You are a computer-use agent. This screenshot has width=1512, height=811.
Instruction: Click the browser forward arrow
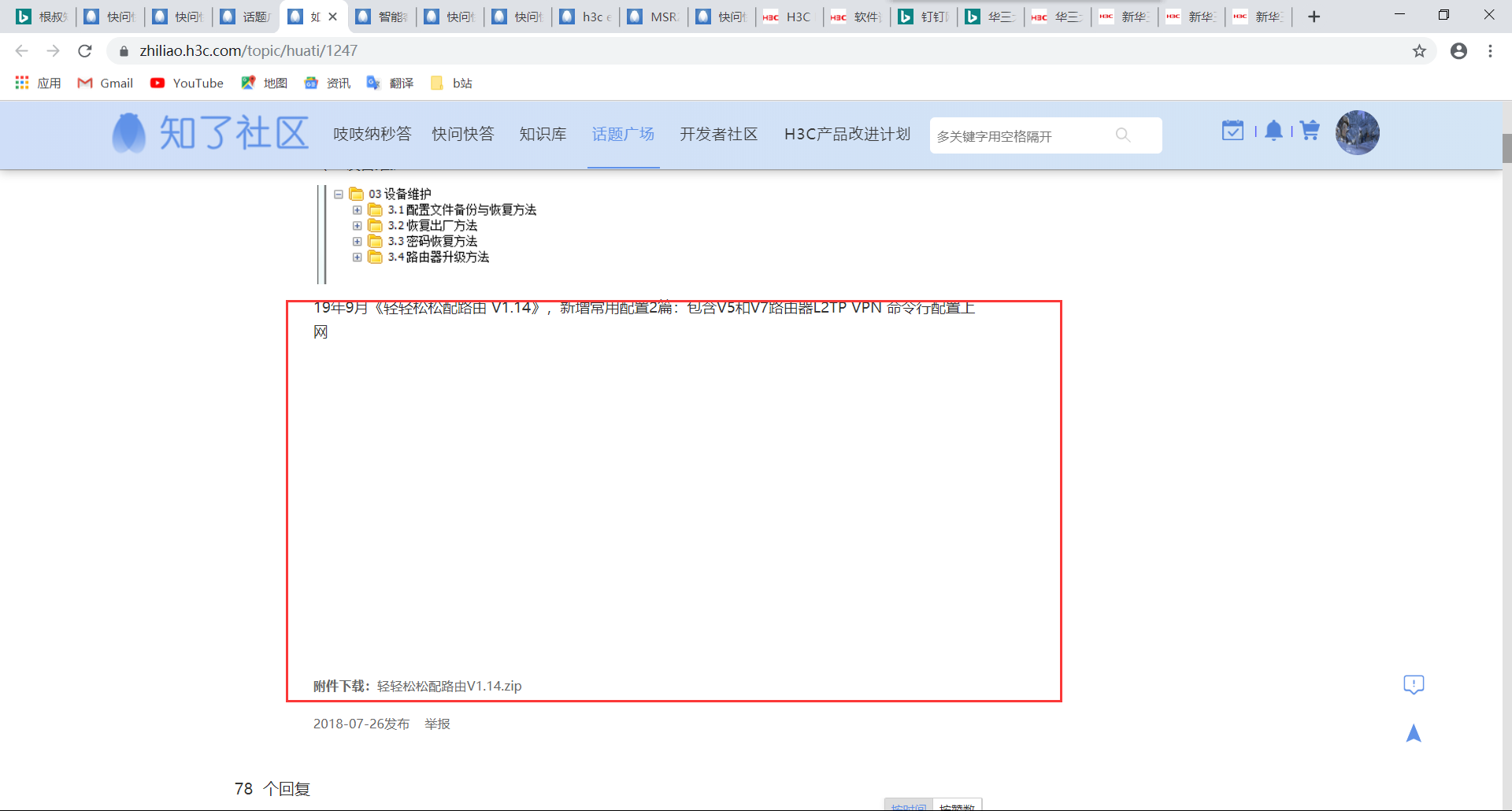pos(53,50)
